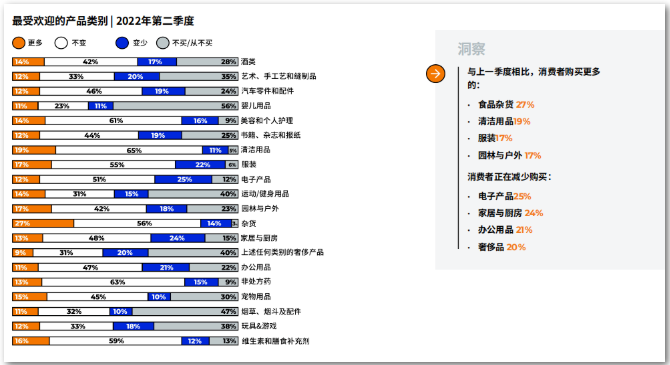The width and height of the screenshot is (670, 365).
Task: Click the orange 27% segment in 杂货 bar
Action: pyautogui.click(x=43, y=224)
